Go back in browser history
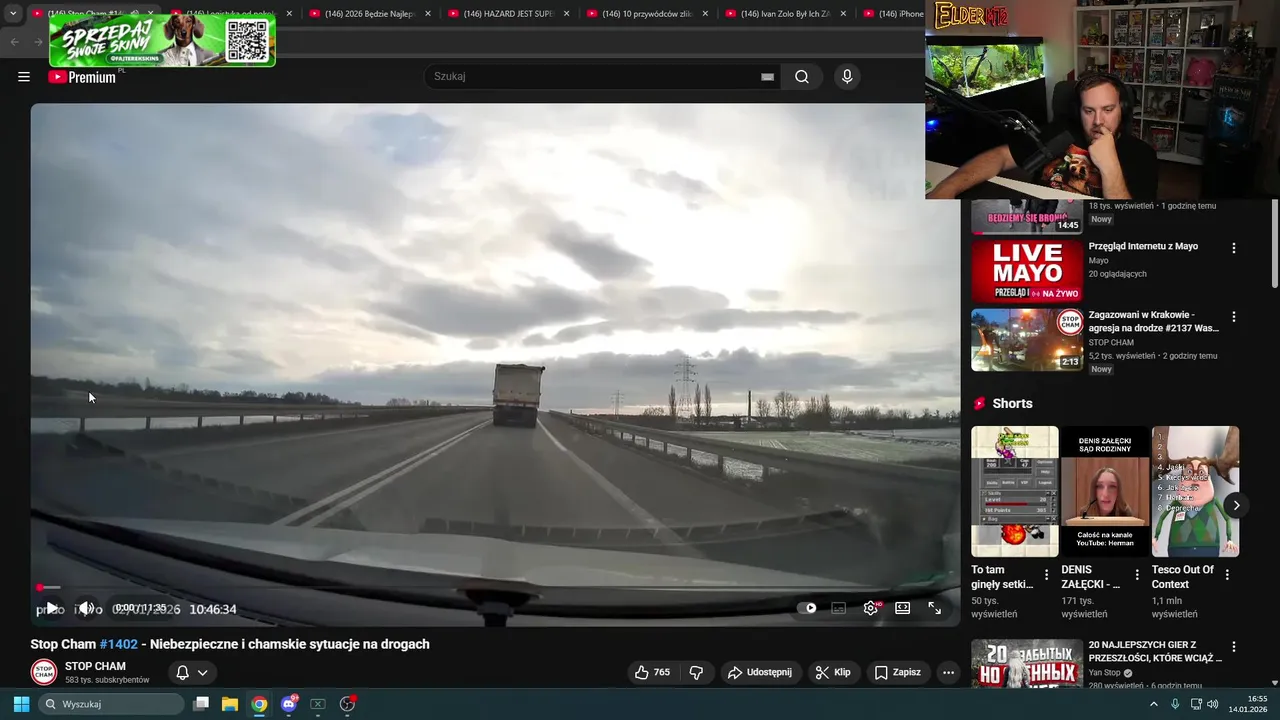The height and width of the screenshot is (720, 1280). [14, 42]
